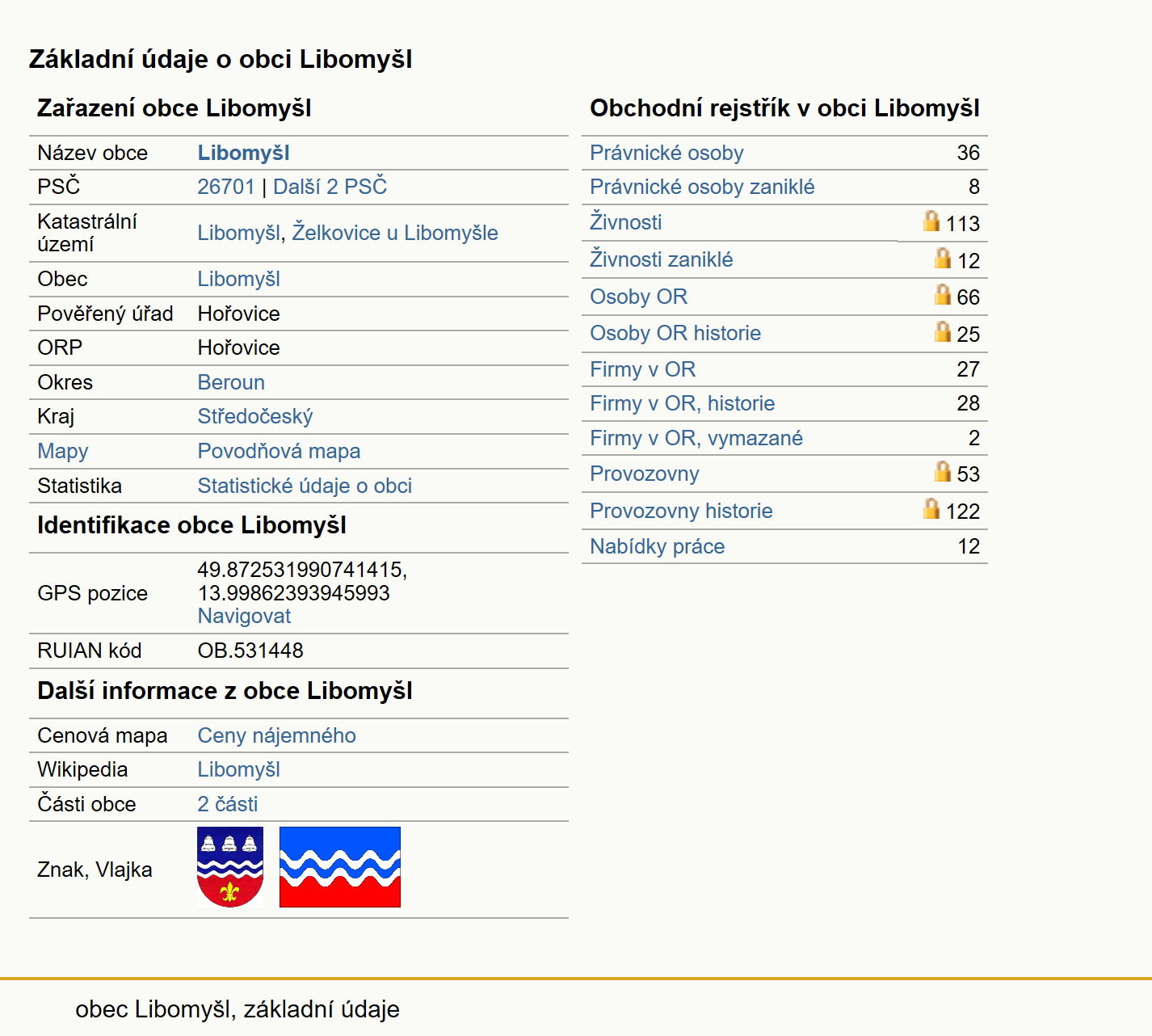Image resolution: width=1152 pixels, height=1036 pixels.
Task: Click the count 66 for Osoby OR
Action: point(968,297)
